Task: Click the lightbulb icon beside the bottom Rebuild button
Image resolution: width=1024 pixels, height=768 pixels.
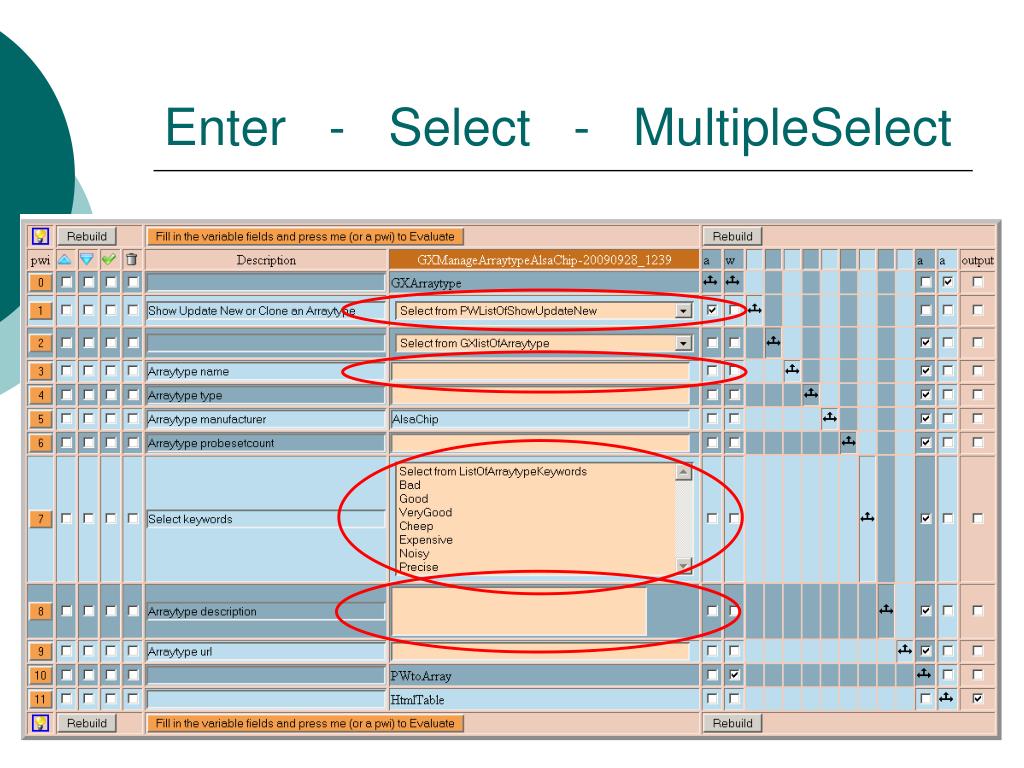Action: [40, 723]
